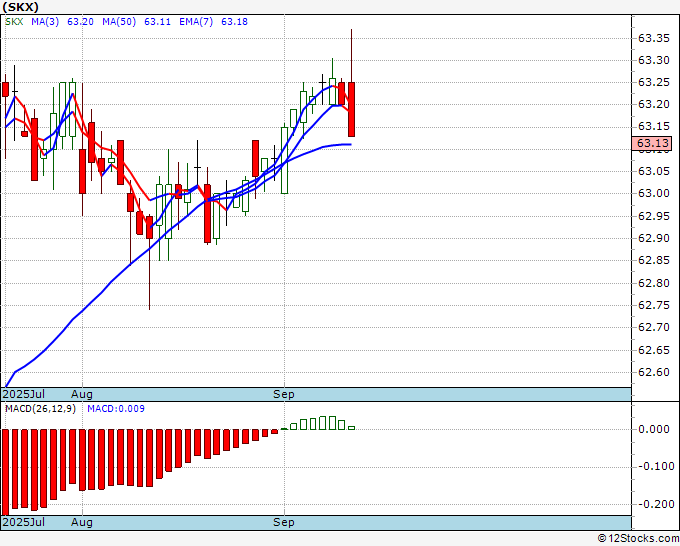Image resolution: width=680 pixels, height=546 pixels.
Task: Click the MA(3) value 63.20
Action: click(x=80, y=22)
